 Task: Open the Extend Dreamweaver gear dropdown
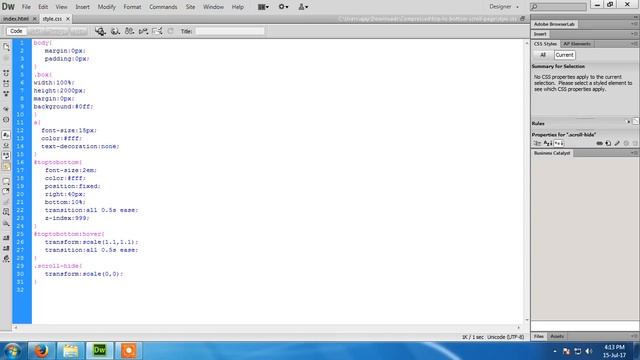283,7
